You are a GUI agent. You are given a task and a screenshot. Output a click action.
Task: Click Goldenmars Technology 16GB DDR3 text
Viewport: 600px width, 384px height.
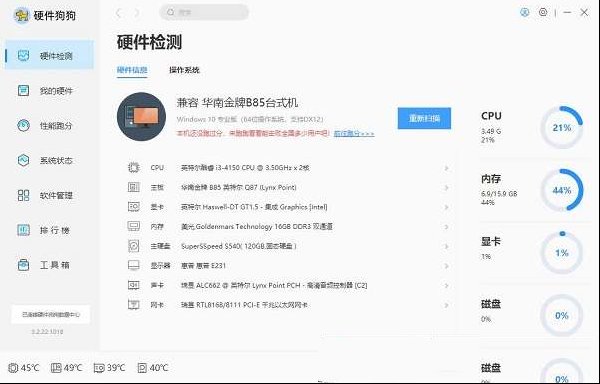256,226
